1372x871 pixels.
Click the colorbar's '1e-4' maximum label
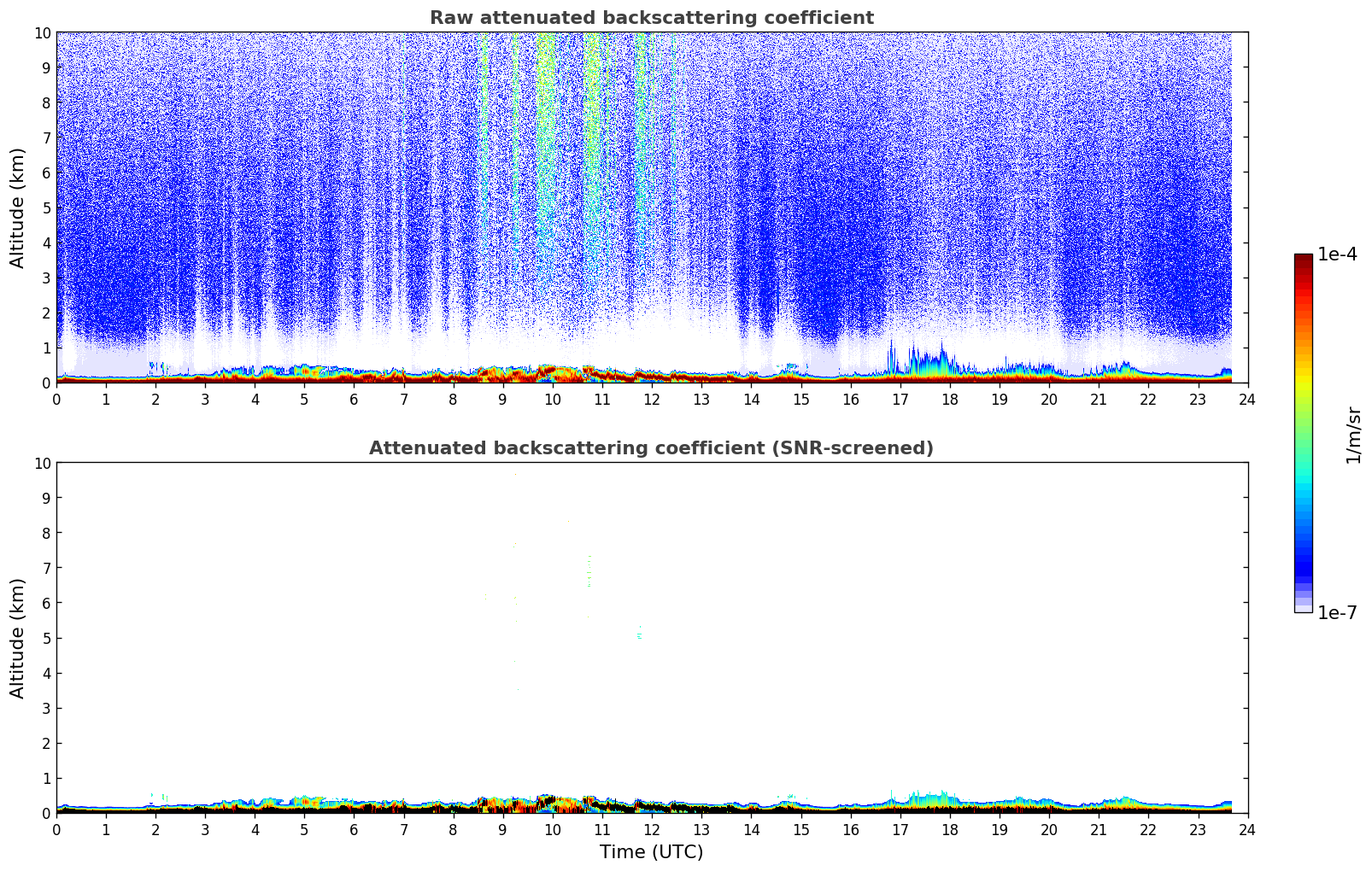1337,254
